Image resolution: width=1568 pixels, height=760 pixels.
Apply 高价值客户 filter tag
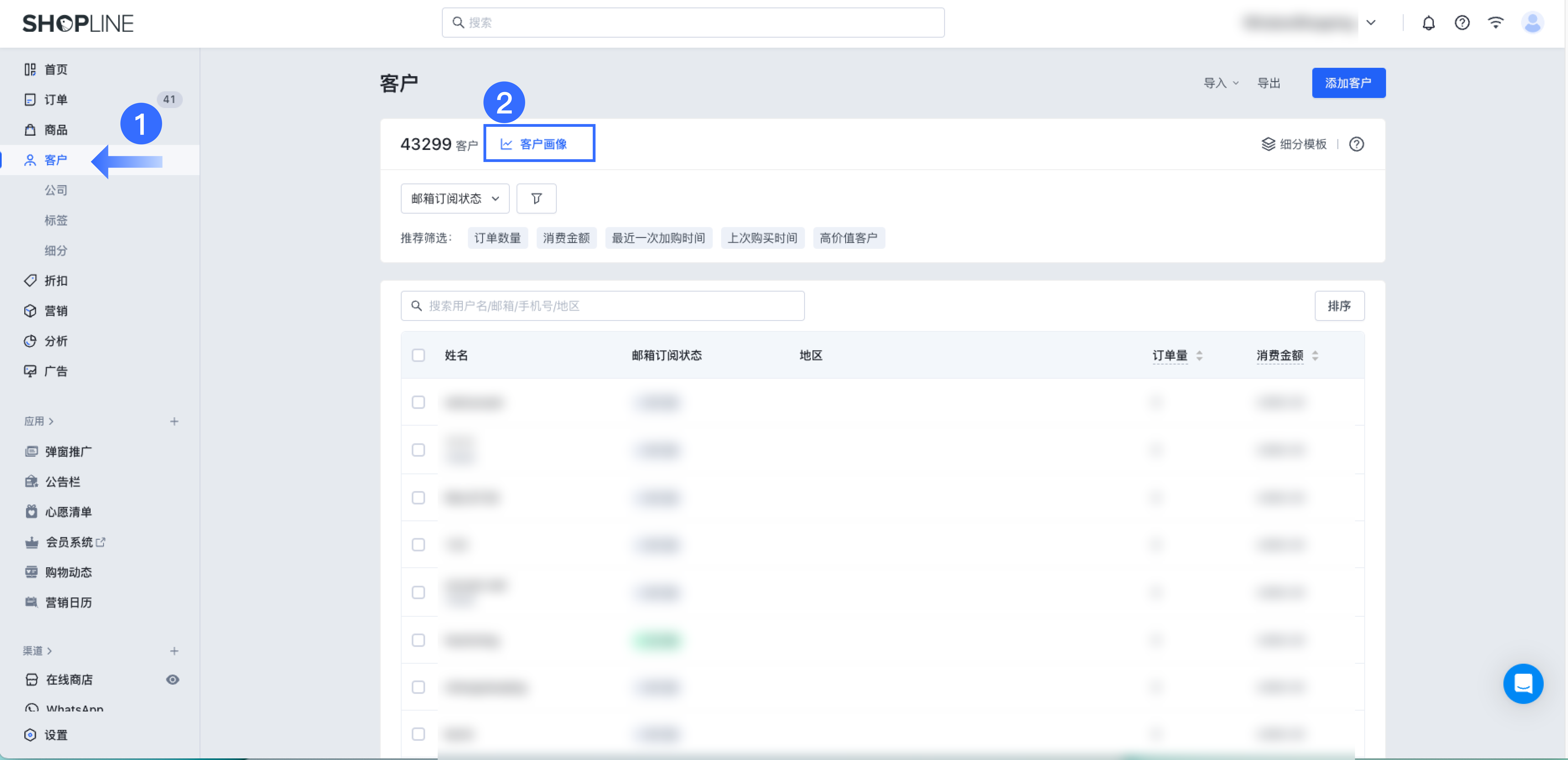849,238
